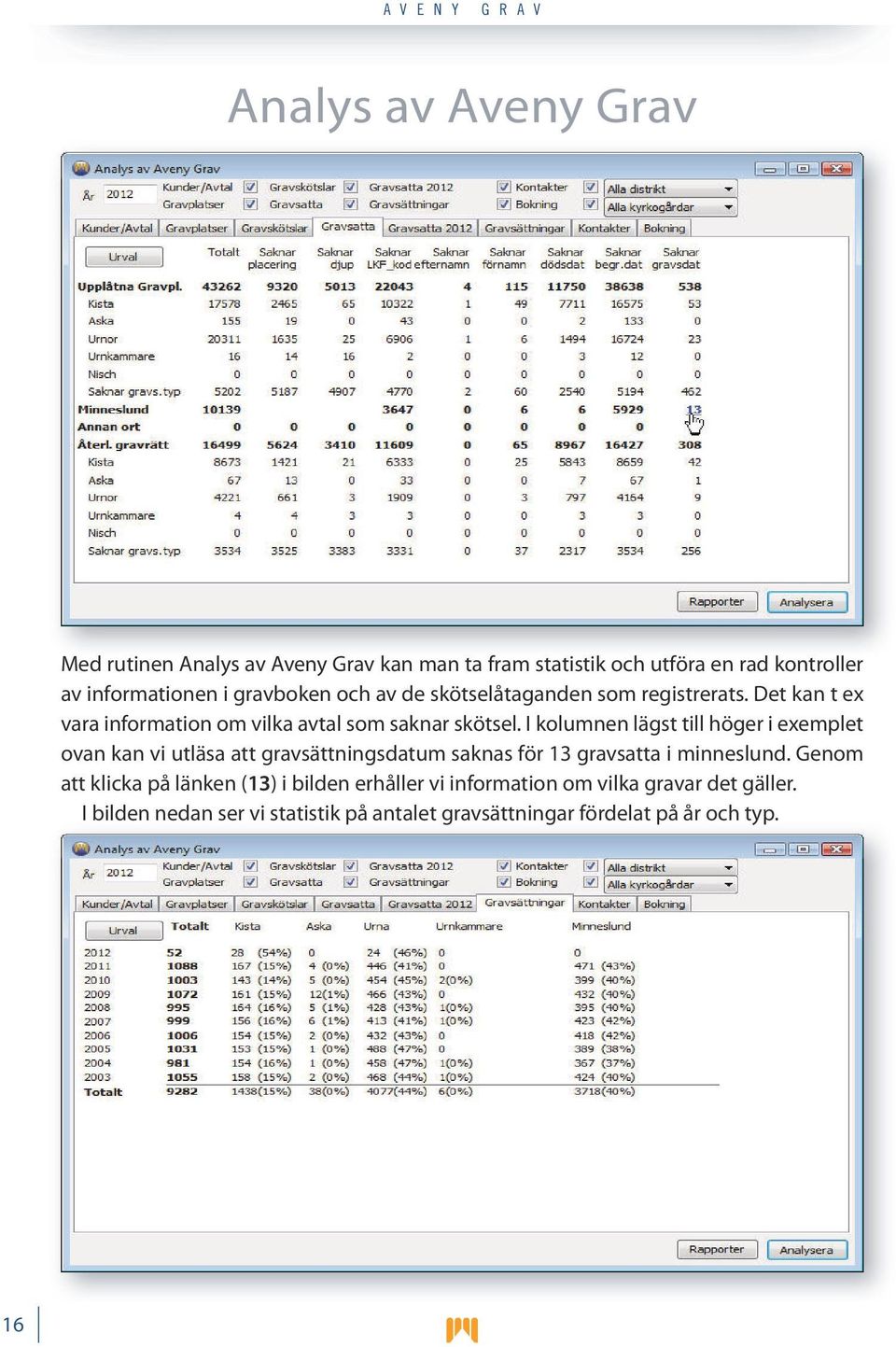Image resolution: width=896 pixels, height=1347 pixels.
Task: Toggle Bokning checkbox in lower window
Action: 591,882
